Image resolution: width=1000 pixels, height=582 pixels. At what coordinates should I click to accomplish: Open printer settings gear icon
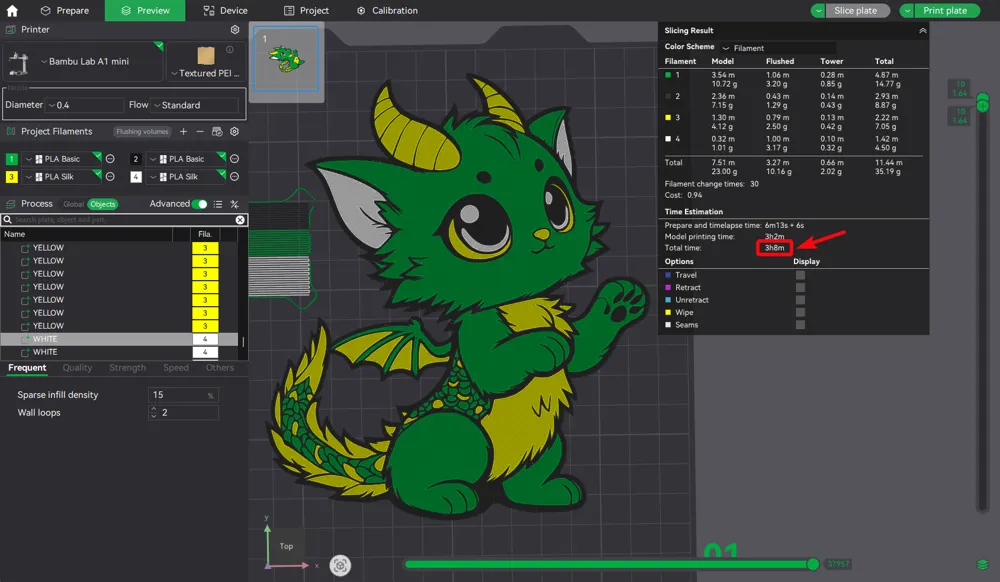(x=235, y=29)
